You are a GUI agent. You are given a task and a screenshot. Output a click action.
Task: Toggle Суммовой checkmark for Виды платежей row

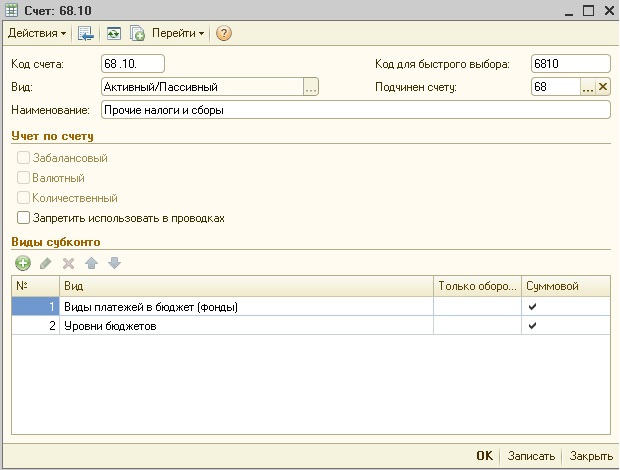532,307
